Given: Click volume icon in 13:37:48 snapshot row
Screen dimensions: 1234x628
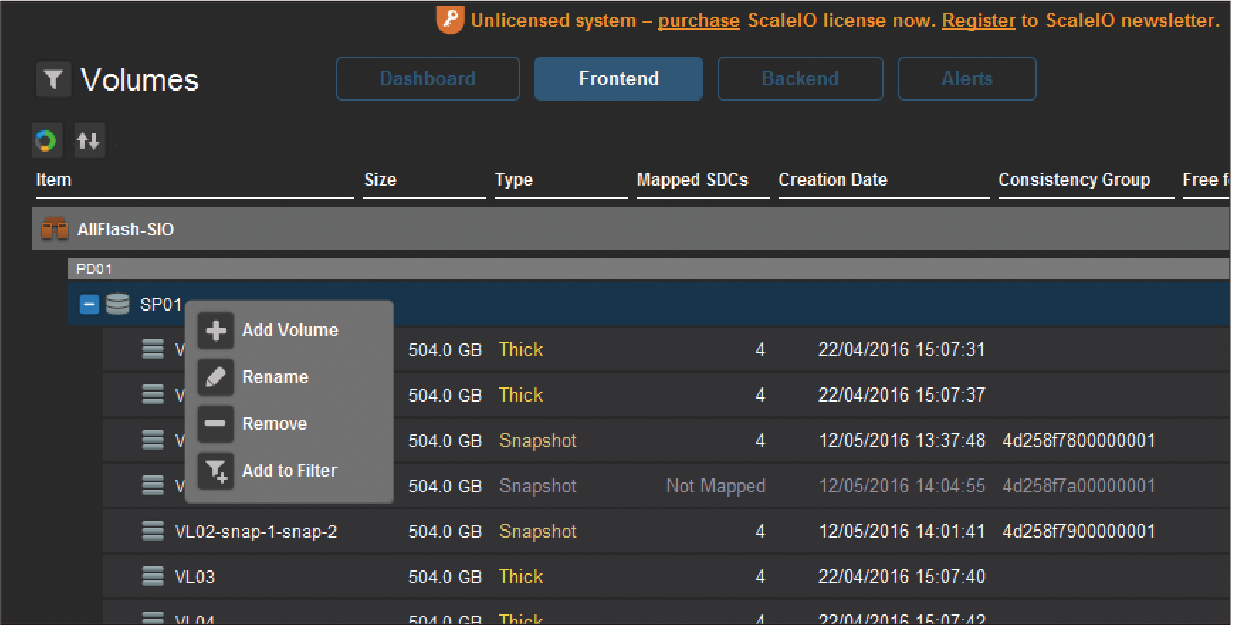Looking at the screenshot, I should coord(153,440).
